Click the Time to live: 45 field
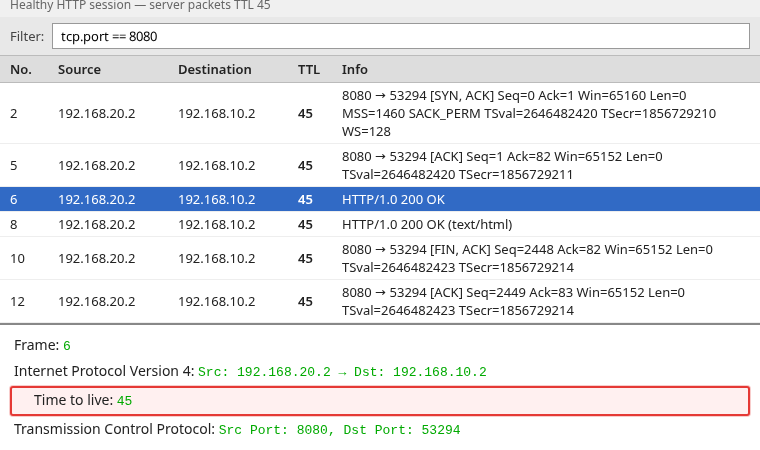The width and height of the screenshot is (760, 450). pyautogui.click(x=380, y=401)
